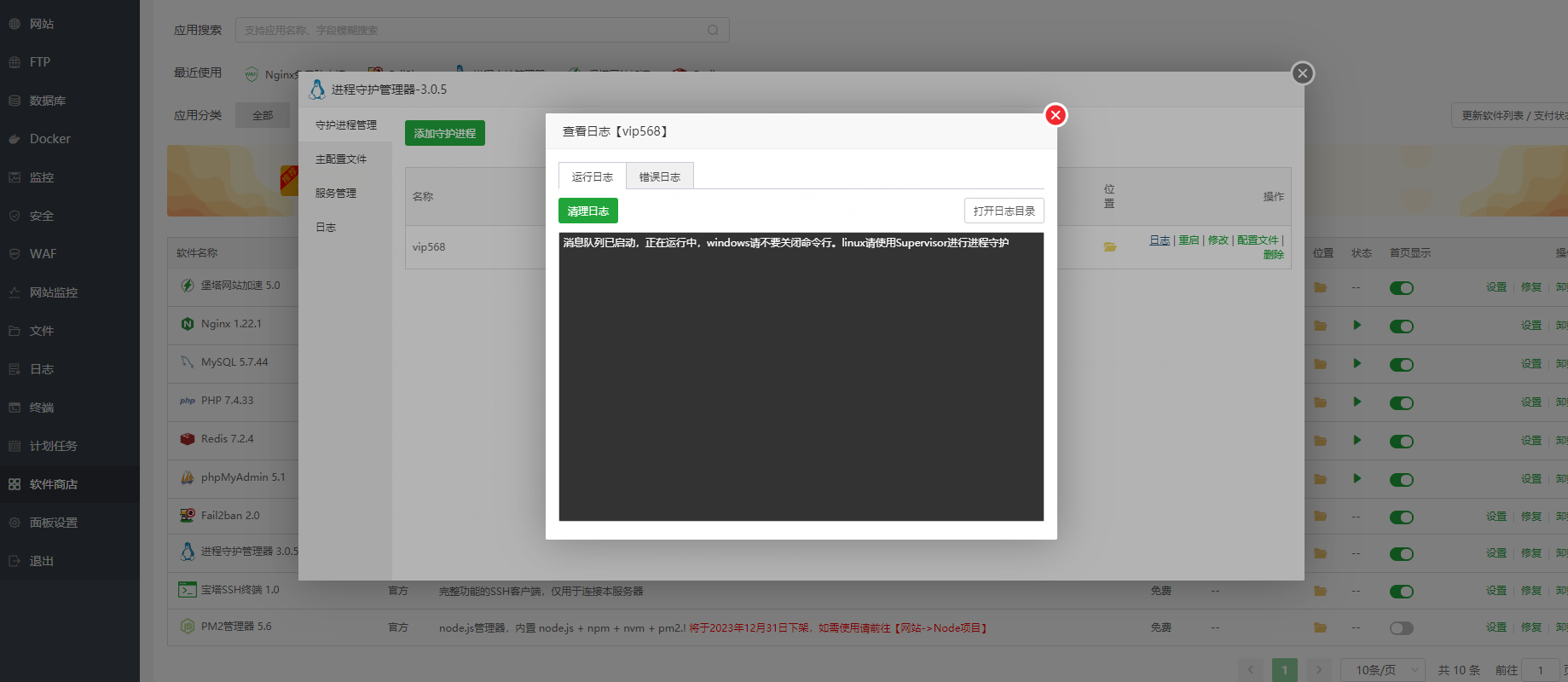Click the search magnifier in app search
1568x682 pixels.
point(713,30)
